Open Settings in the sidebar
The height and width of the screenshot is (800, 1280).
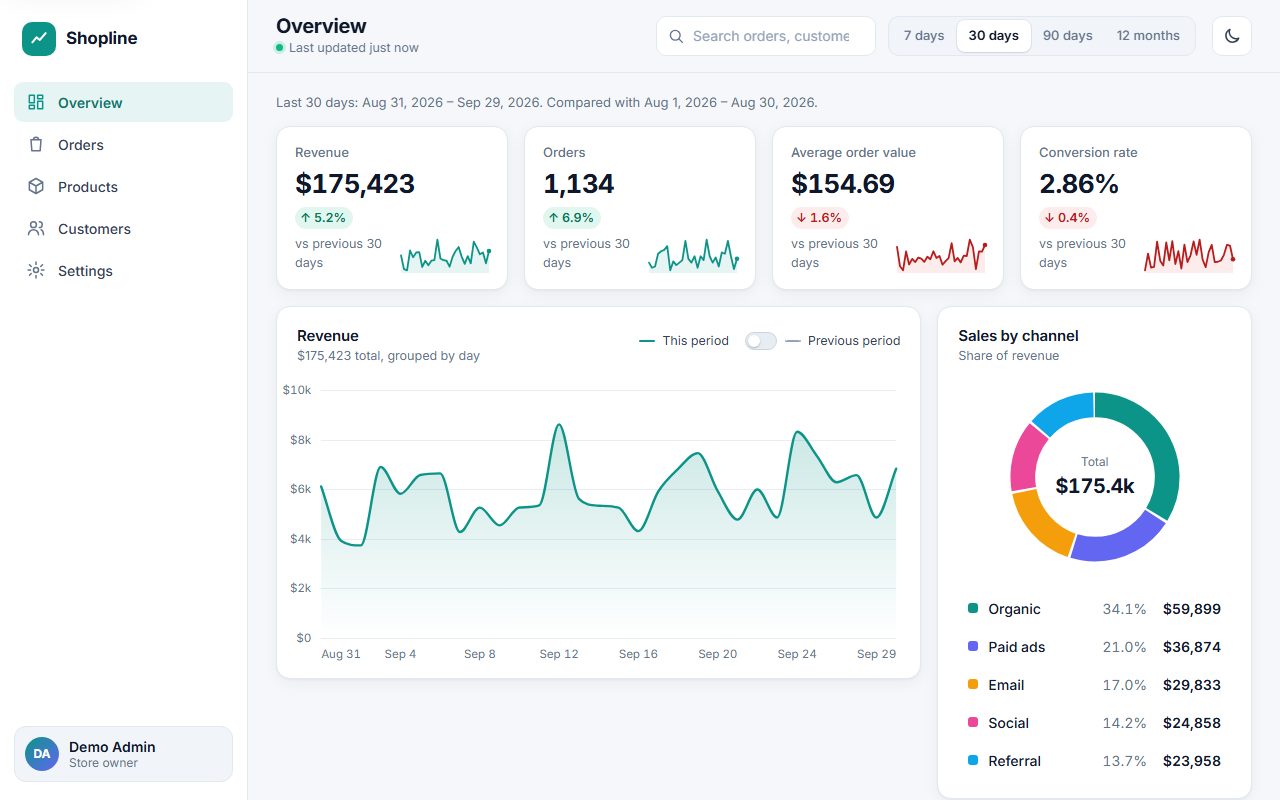pyautogui.click(x=123, y=270)
